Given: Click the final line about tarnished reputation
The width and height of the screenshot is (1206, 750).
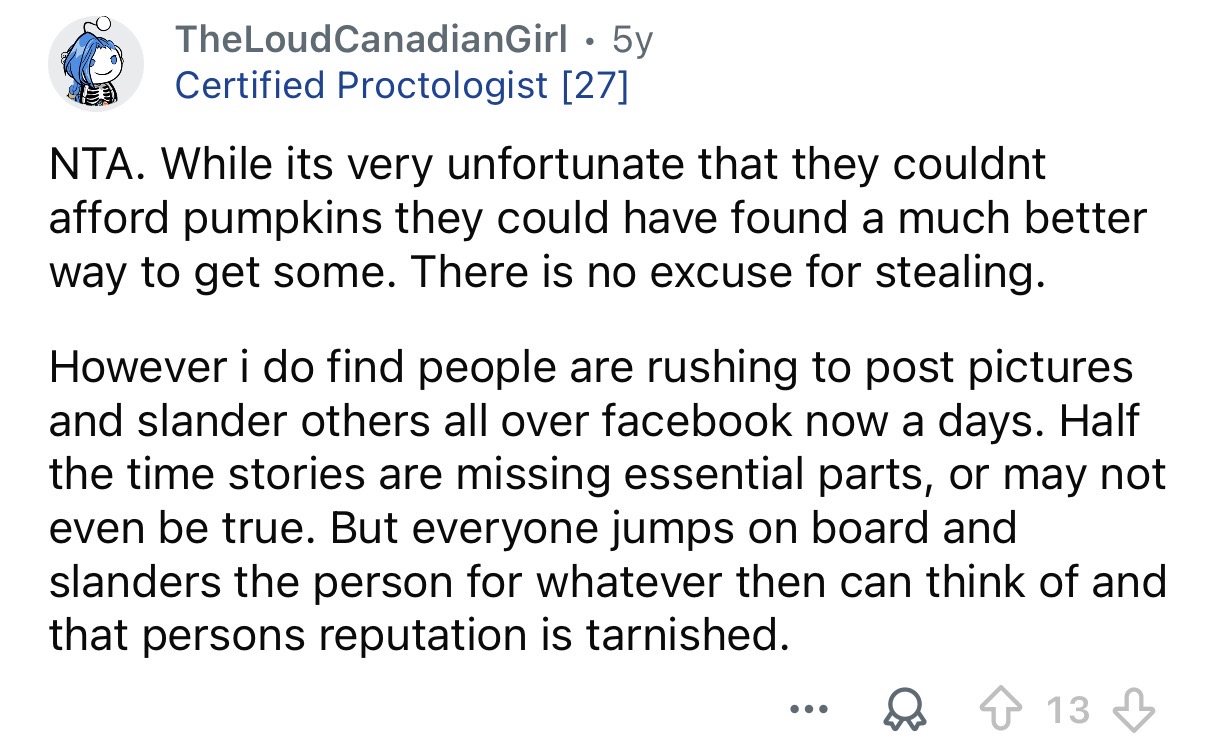Looking at the screenshot, I should [413, 634].
